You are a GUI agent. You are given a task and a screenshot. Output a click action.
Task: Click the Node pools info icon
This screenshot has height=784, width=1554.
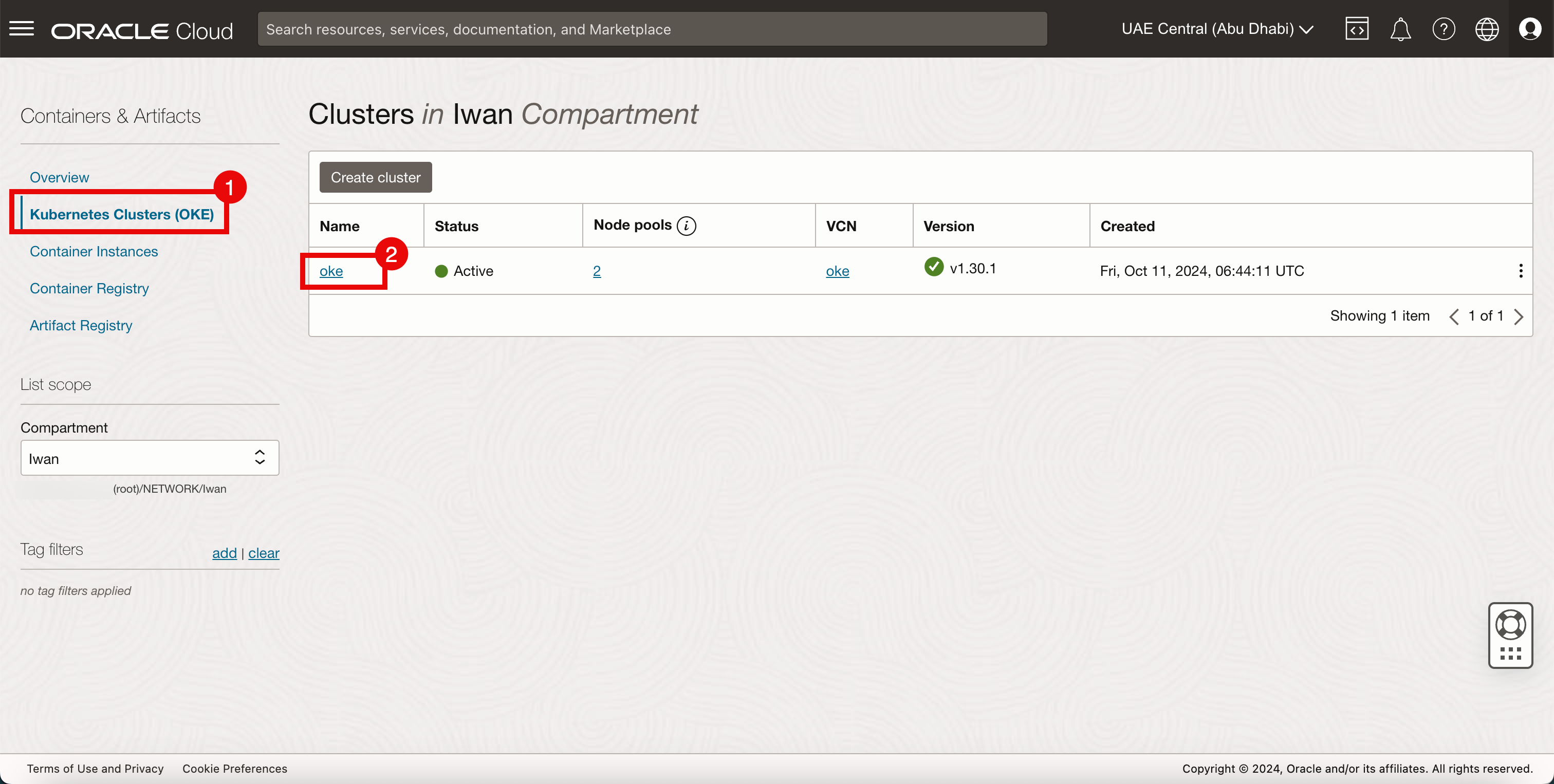click(686, 226)
